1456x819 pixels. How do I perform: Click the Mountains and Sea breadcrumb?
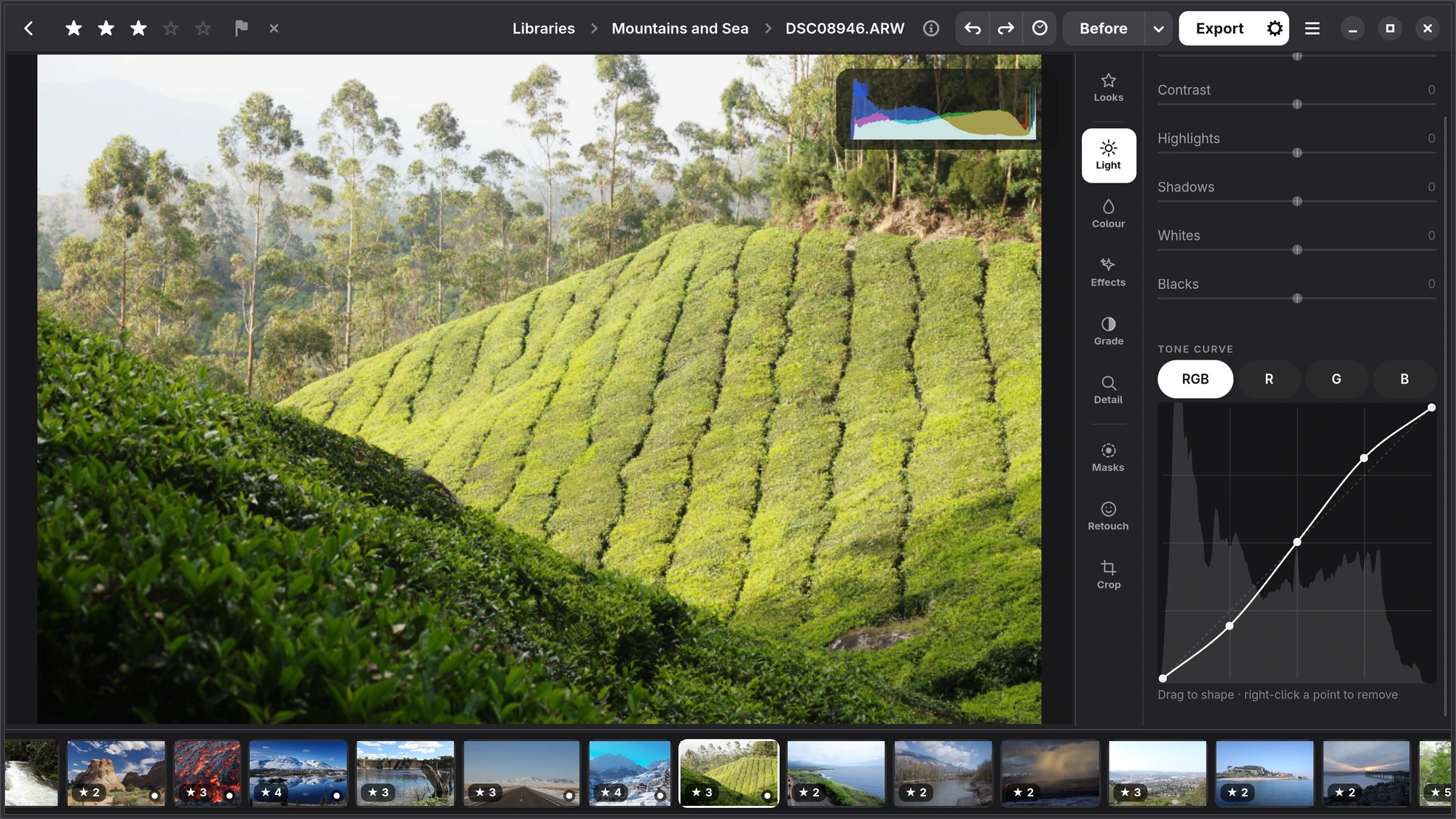pyautogui.click(x=680, y=28)
